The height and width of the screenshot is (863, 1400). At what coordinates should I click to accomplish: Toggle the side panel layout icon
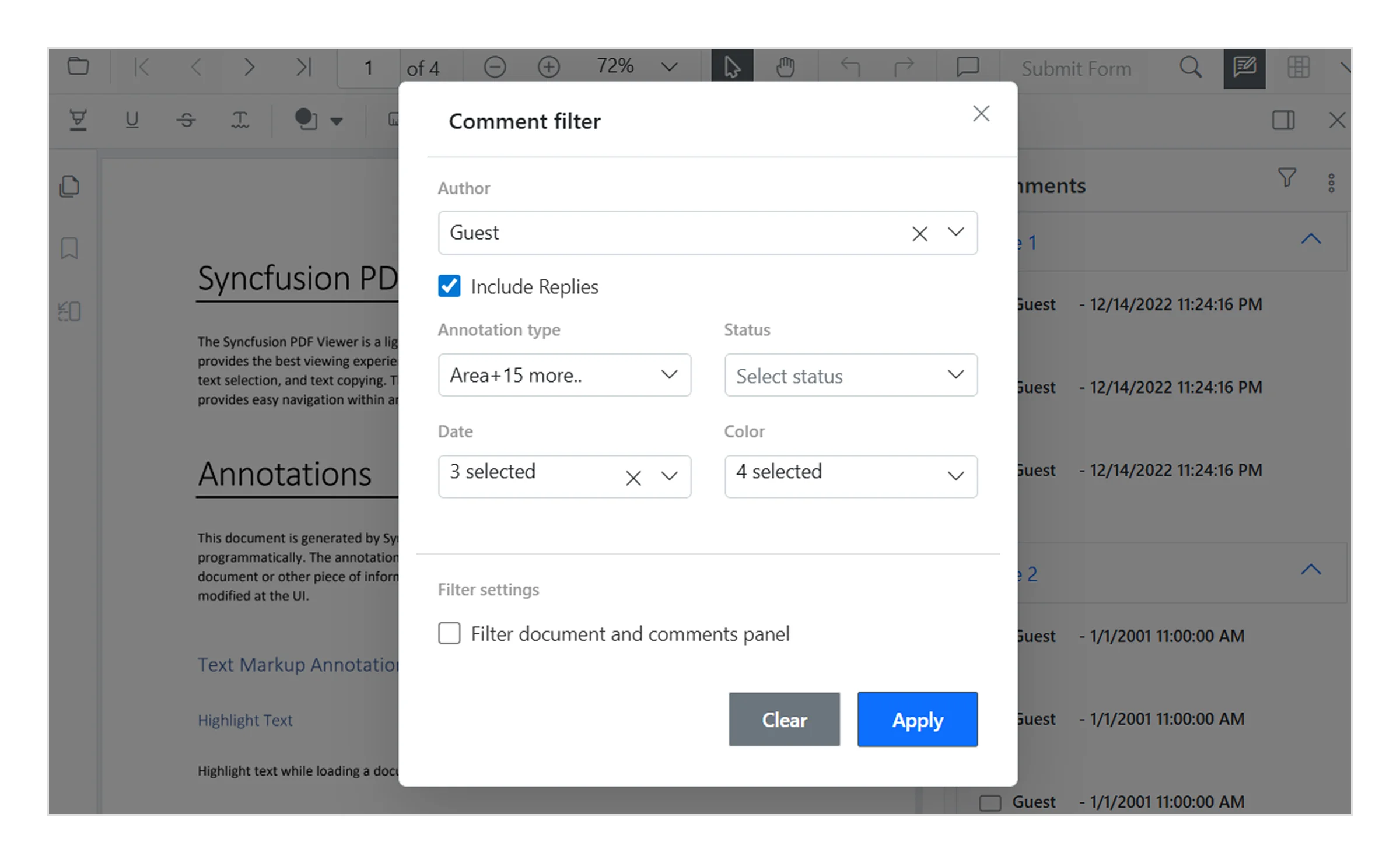coord(1283,120)
